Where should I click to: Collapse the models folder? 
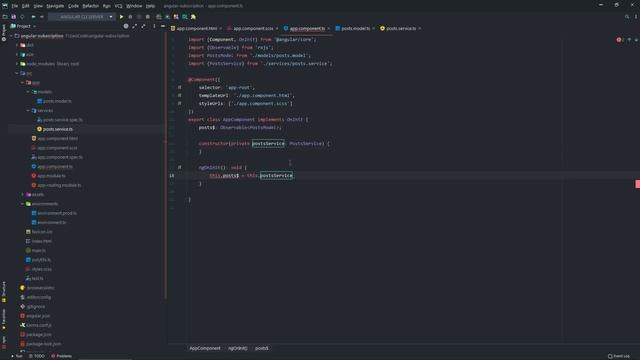28,92
